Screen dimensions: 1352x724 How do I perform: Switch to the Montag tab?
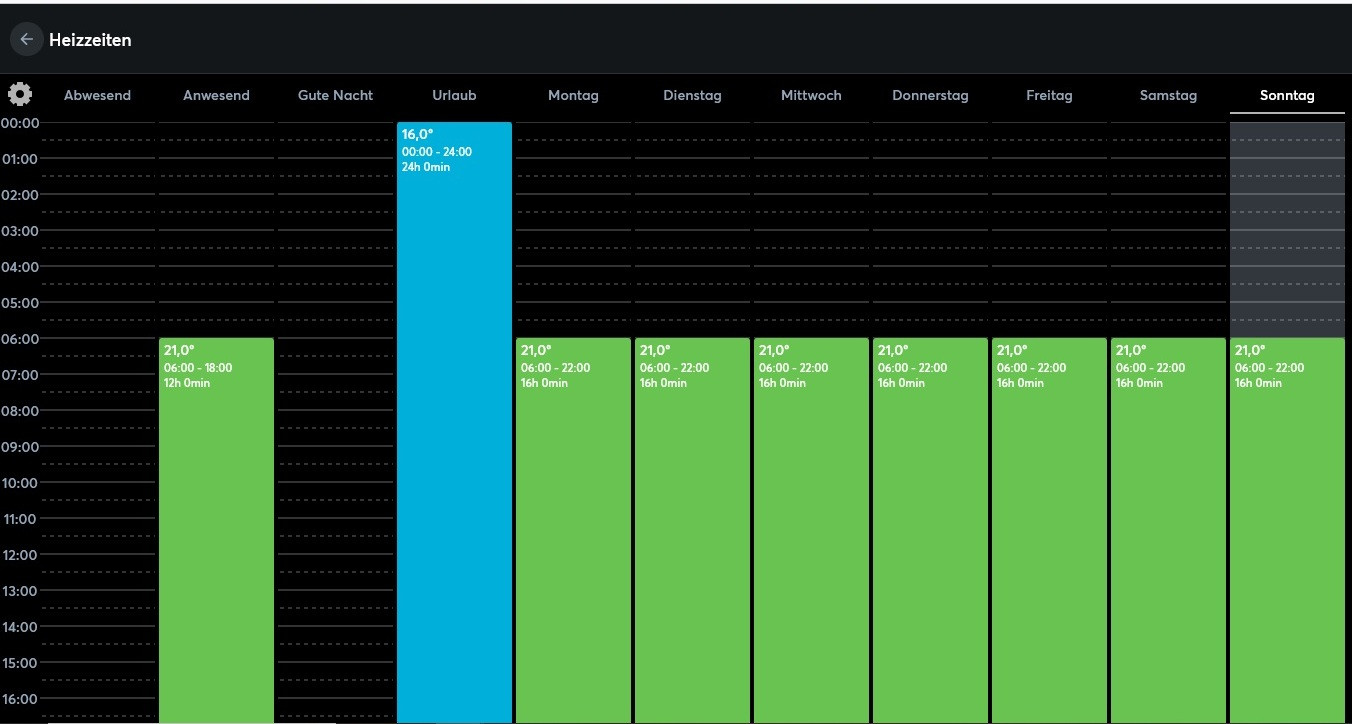573,96
